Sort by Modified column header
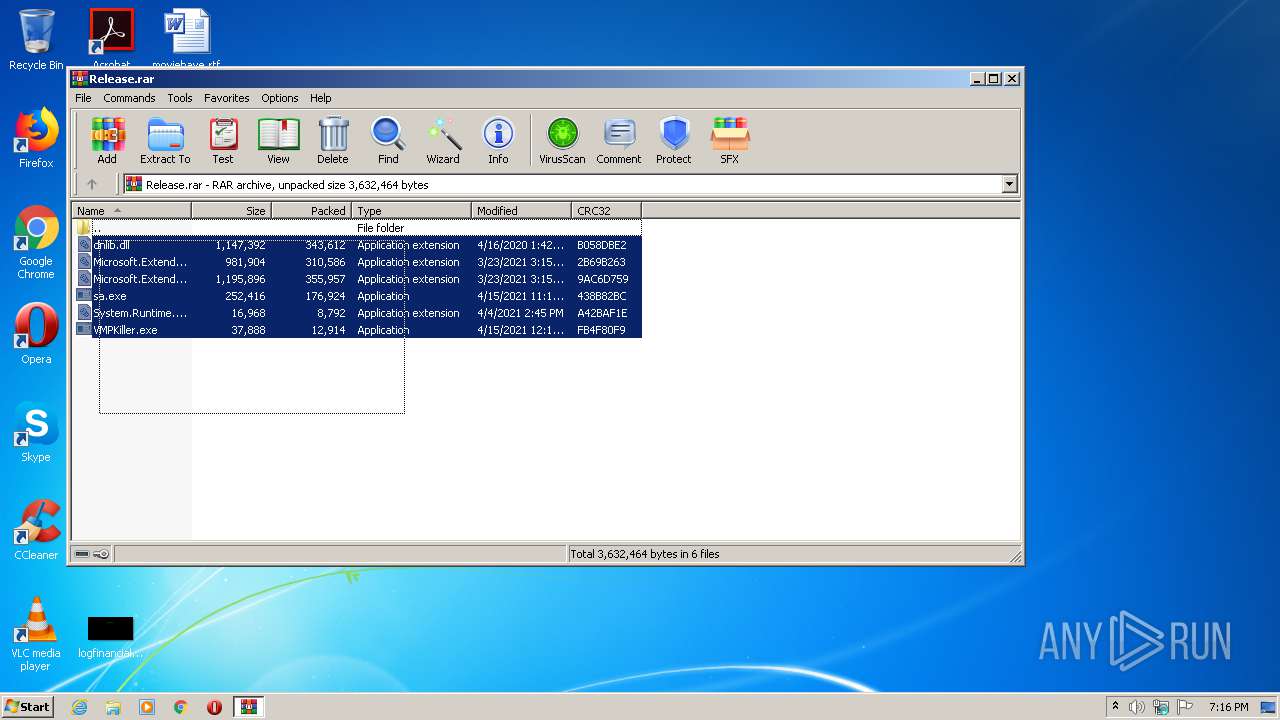Screen dimensions: 1280x720 point(521,211)
